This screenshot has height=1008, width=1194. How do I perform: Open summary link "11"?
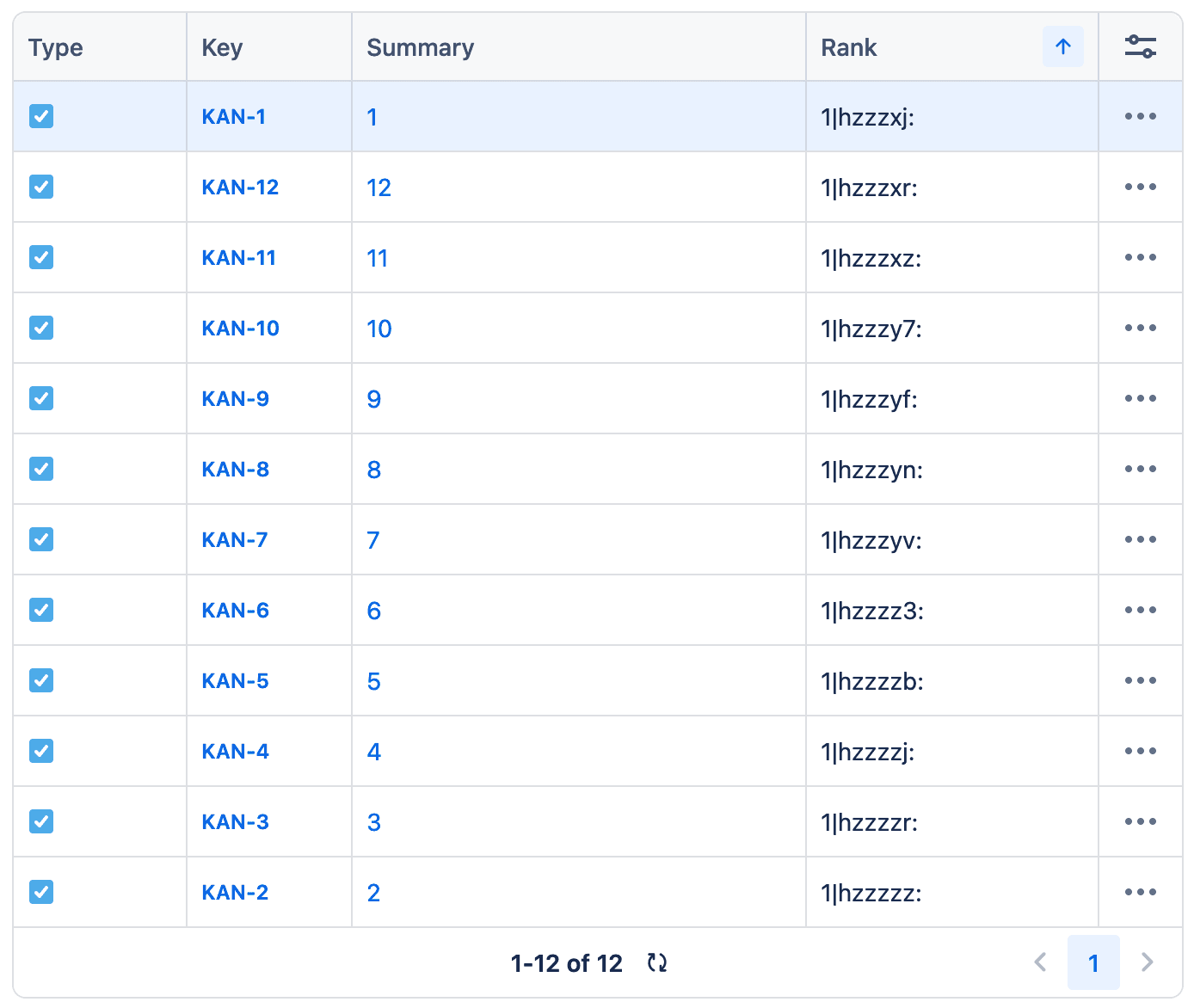tap(378, 258)
